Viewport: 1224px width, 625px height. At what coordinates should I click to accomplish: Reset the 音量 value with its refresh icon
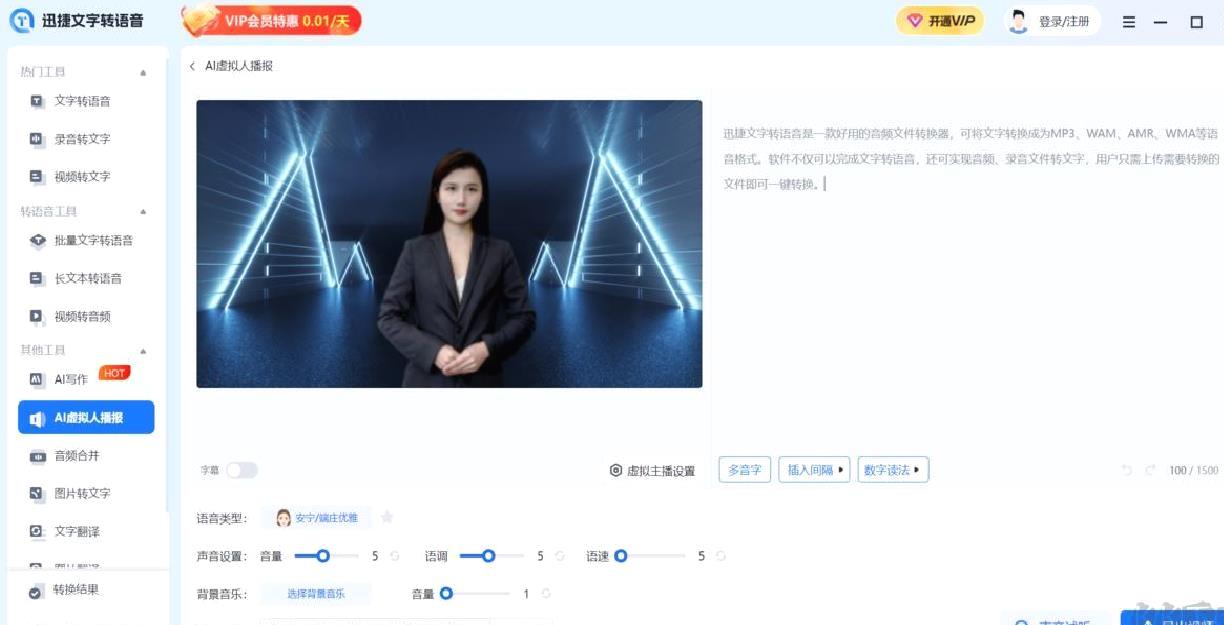tap(394, 556)
